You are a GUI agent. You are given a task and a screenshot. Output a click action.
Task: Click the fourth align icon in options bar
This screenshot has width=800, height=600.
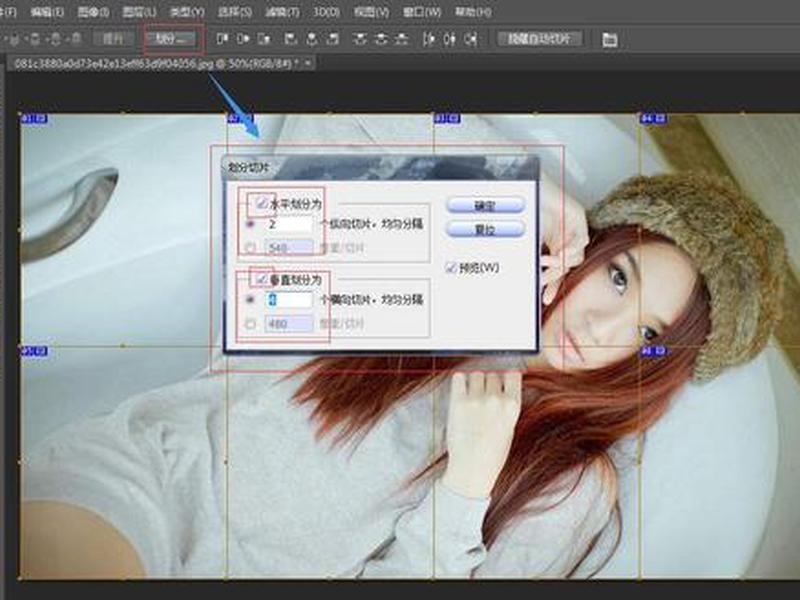290,39
